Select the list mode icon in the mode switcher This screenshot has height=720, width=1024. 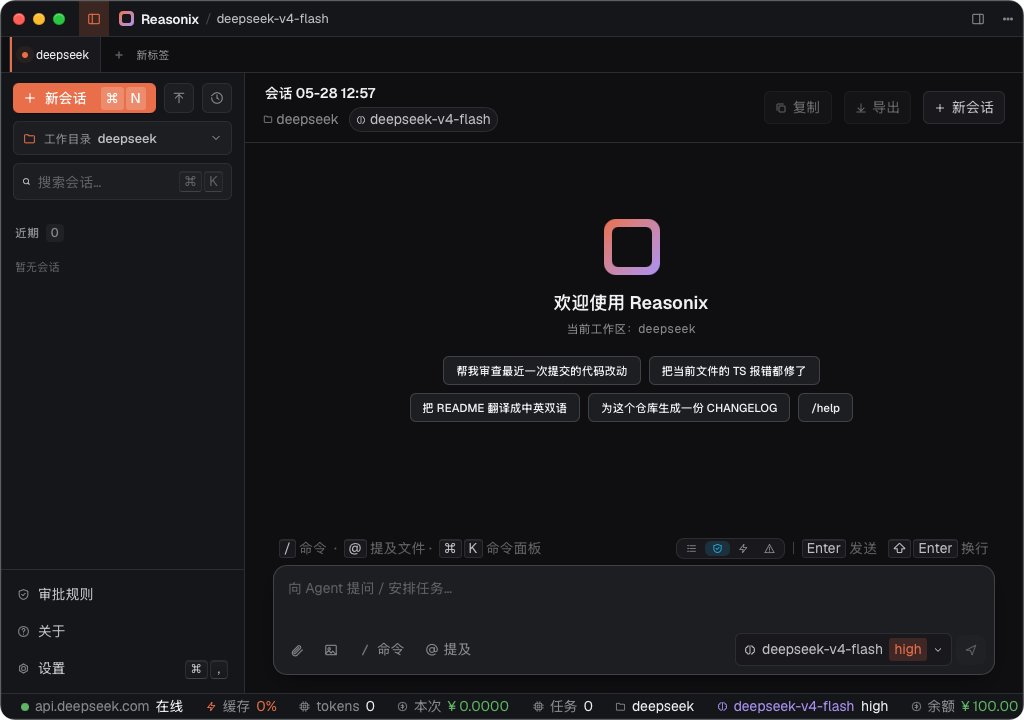tap(691, 549)
